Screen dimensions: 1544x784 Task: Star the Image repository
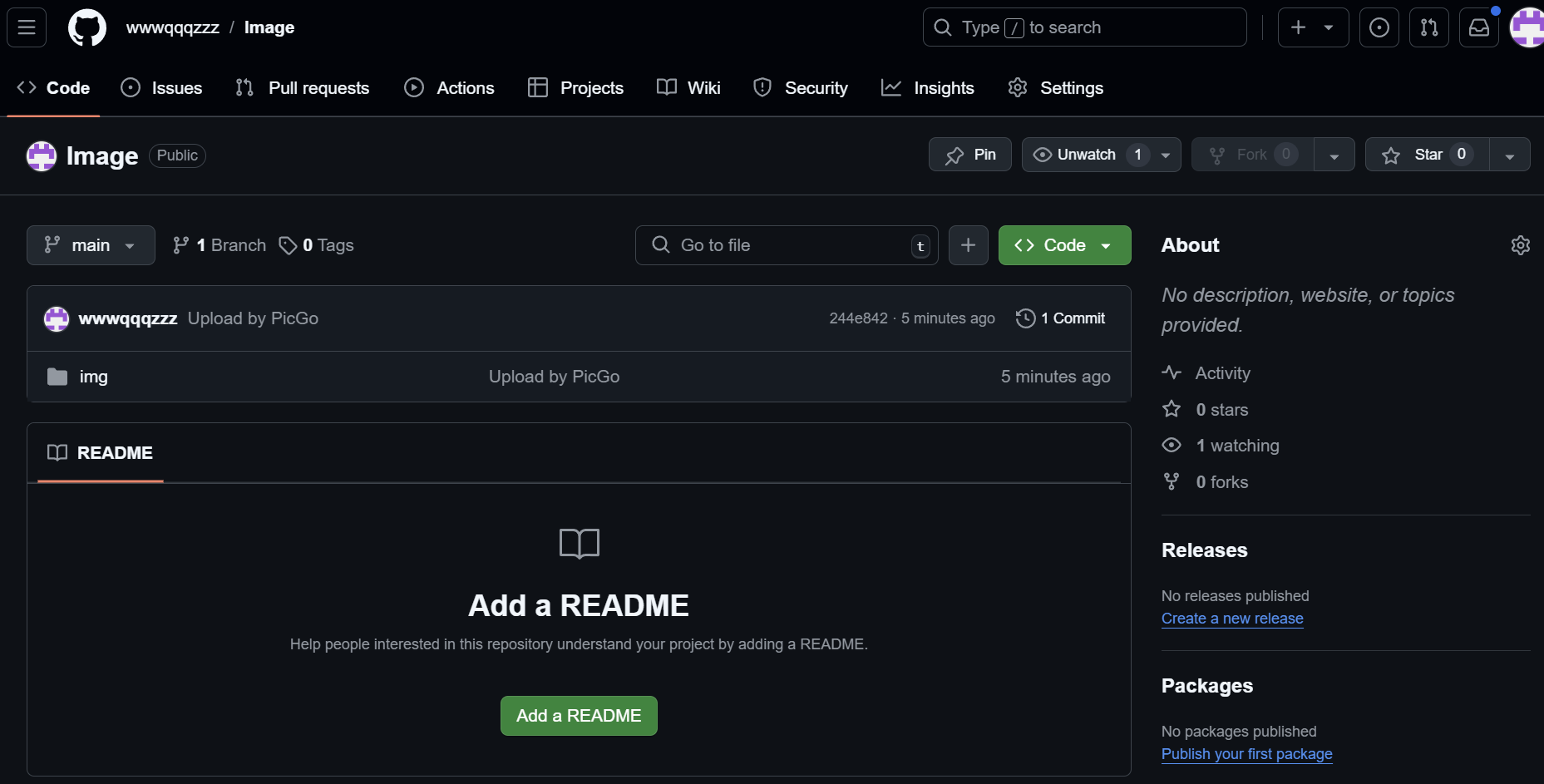(x=1427, y=155)
